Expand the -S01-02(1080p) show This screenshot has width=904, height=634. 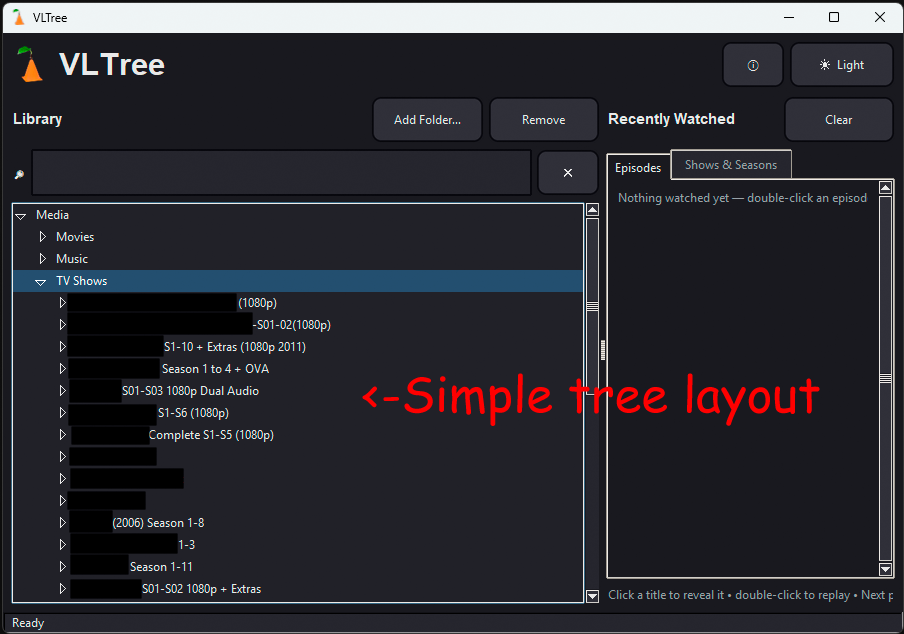(62, 324)
